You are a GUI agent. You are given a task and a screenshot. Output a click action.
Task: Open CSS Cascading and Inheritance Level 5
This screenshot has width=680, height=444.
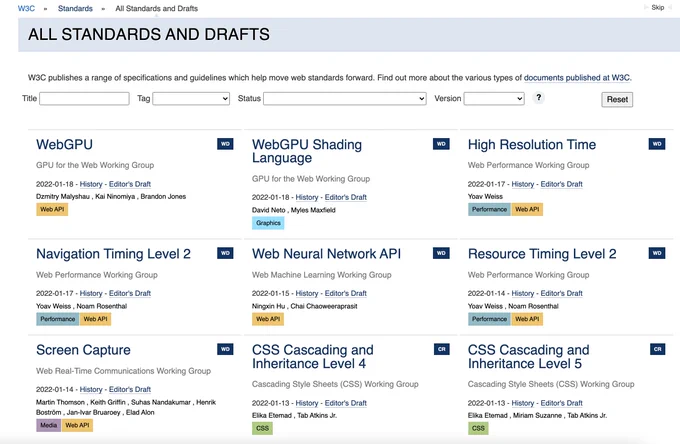pyautogui.click(x=528, y=356)
